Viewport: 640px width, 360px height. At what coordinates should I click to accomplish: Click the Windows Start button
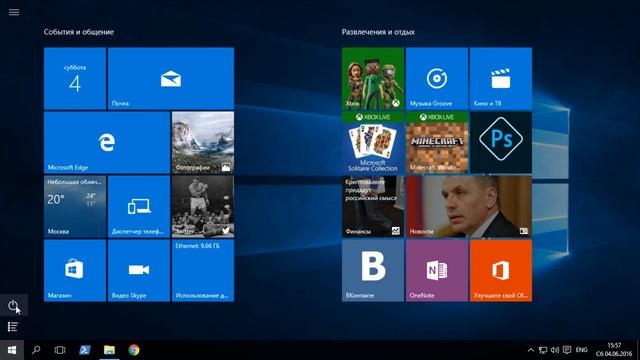tap(12, 350)
